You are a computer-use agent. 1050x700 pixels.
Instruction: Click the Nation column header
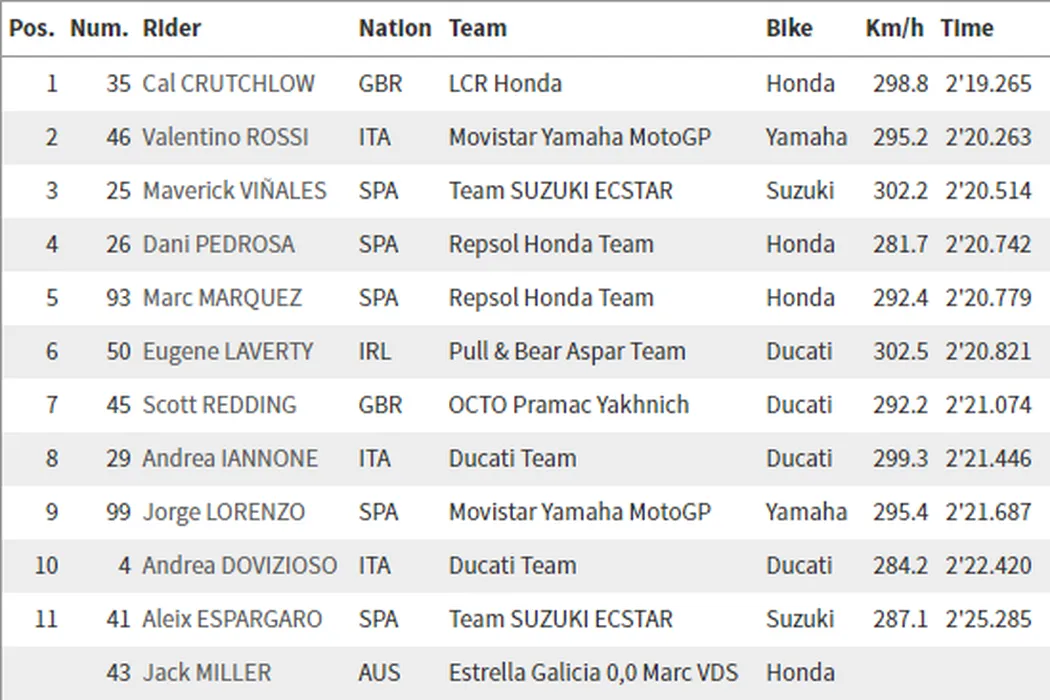[x=395, y=28]
